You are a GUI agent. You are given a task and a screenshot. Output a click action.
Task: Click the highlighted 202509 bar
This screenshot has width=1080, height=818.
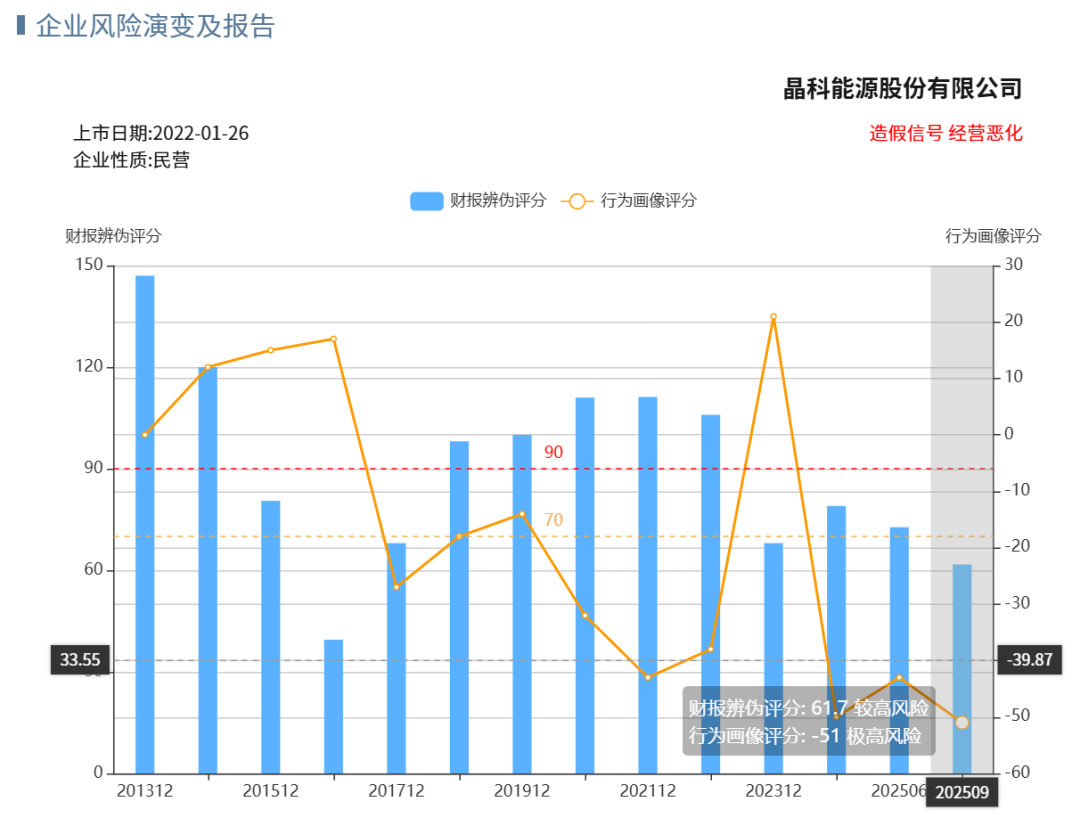click(x=962, y=669)
